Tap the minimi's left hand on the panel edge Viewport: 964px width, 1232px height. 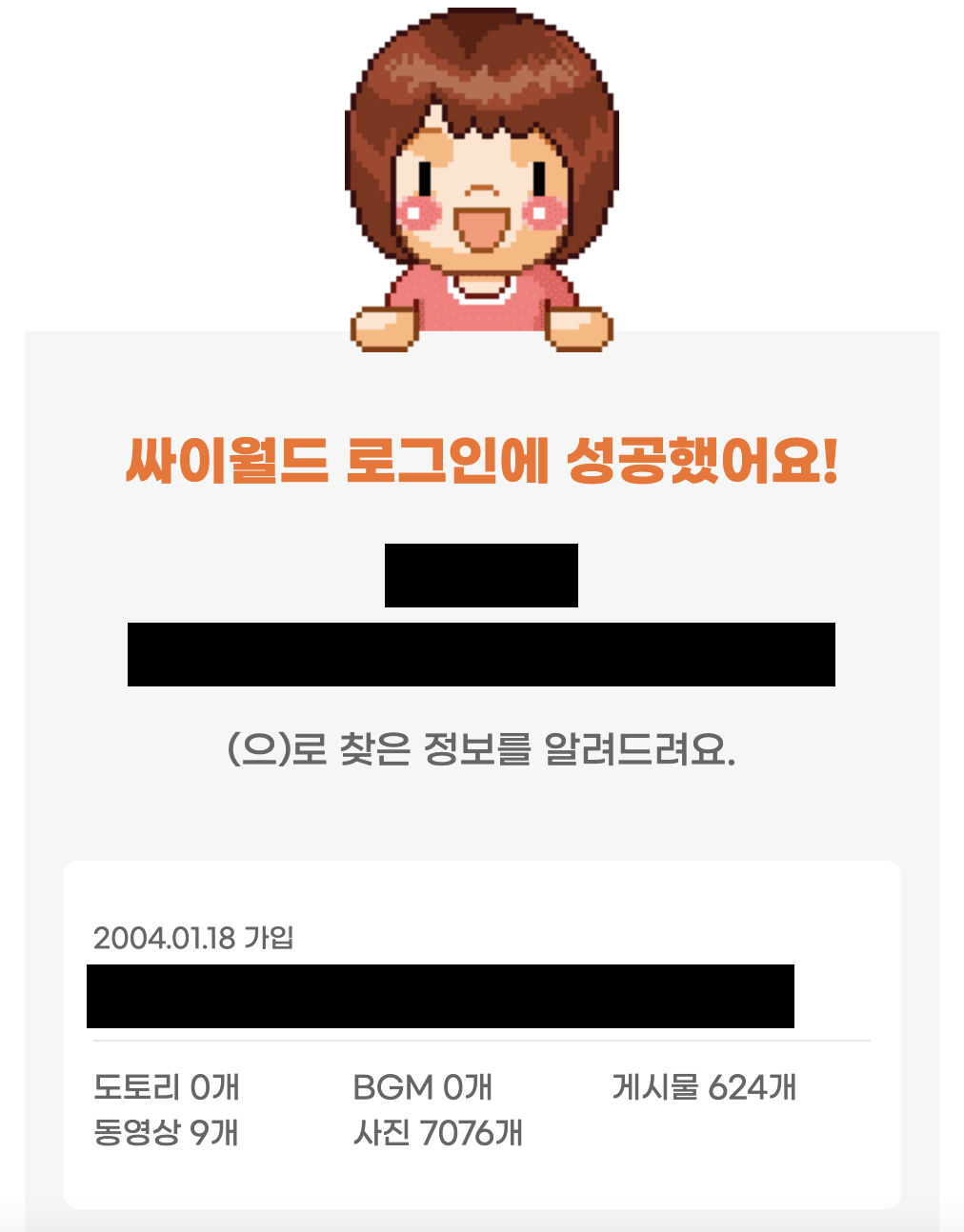[x=385, y=328]
